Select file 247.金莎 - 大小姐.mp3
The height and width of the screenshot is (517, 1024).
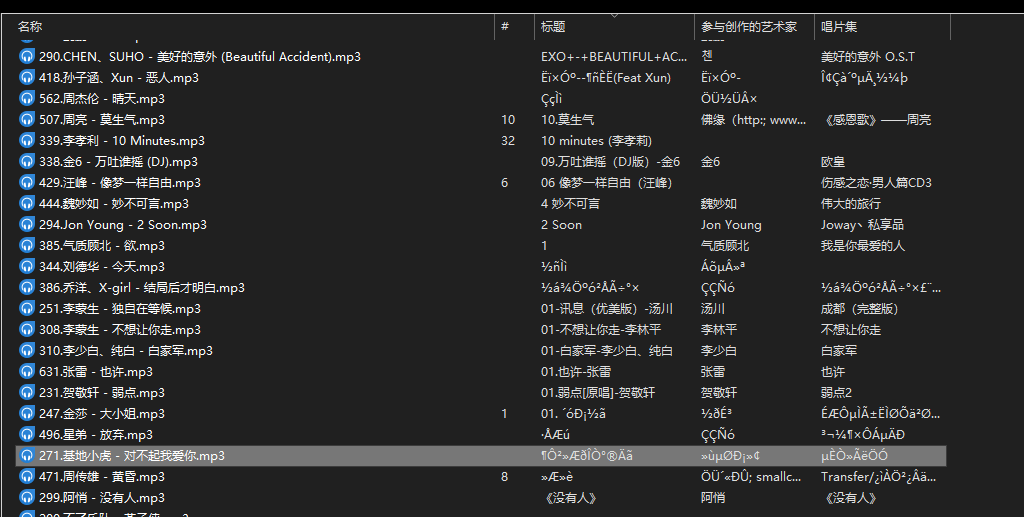(102, 413)
